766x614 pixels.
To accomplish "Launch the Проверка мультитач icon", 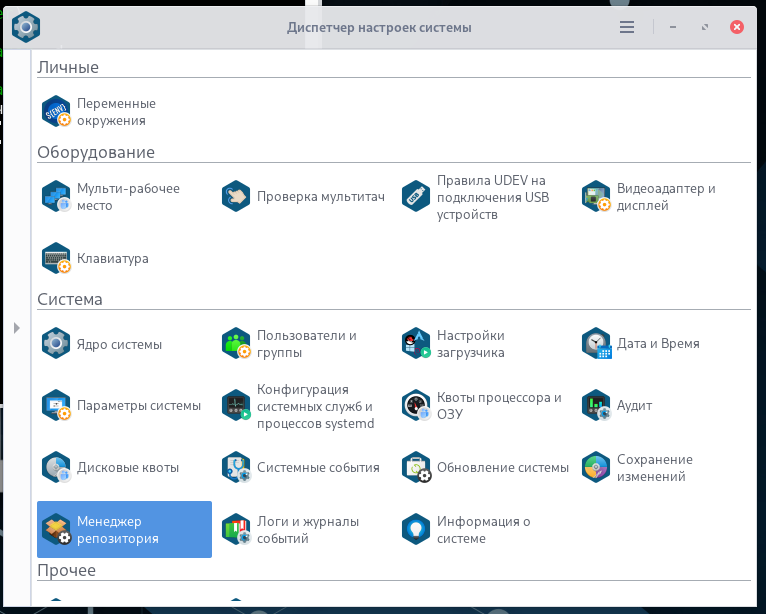I will click(236, 196).
